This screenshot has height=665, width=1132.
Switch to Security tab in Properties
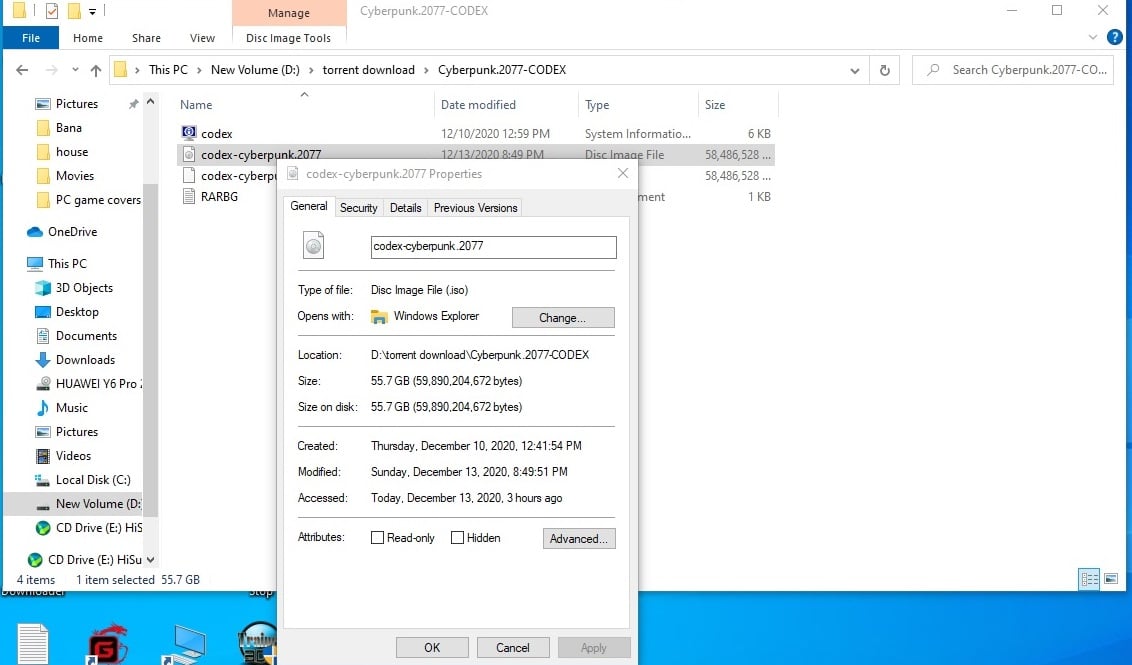(359, 208)
